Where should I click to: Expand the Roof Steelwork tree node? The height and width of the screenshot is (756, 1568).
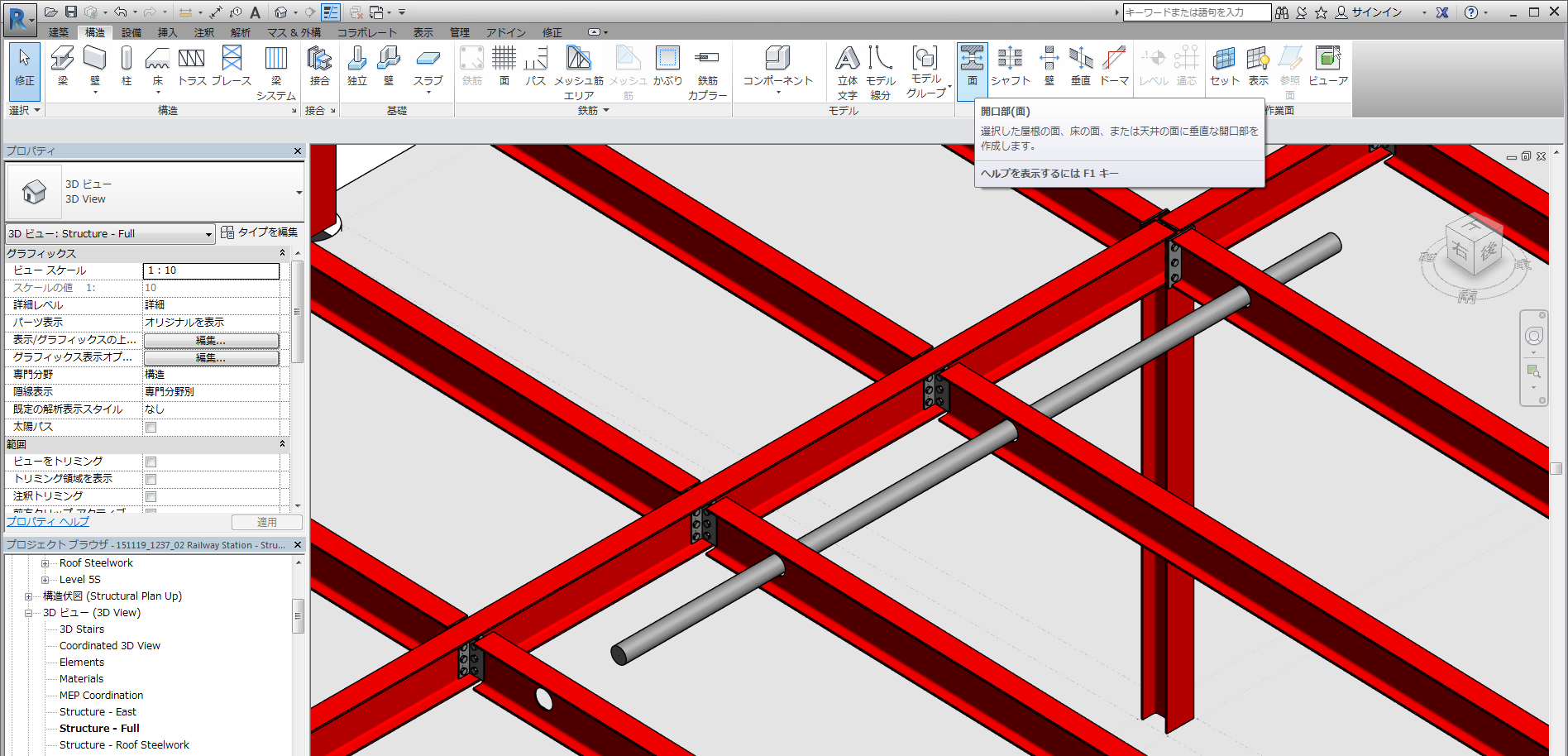click(45, 563)
